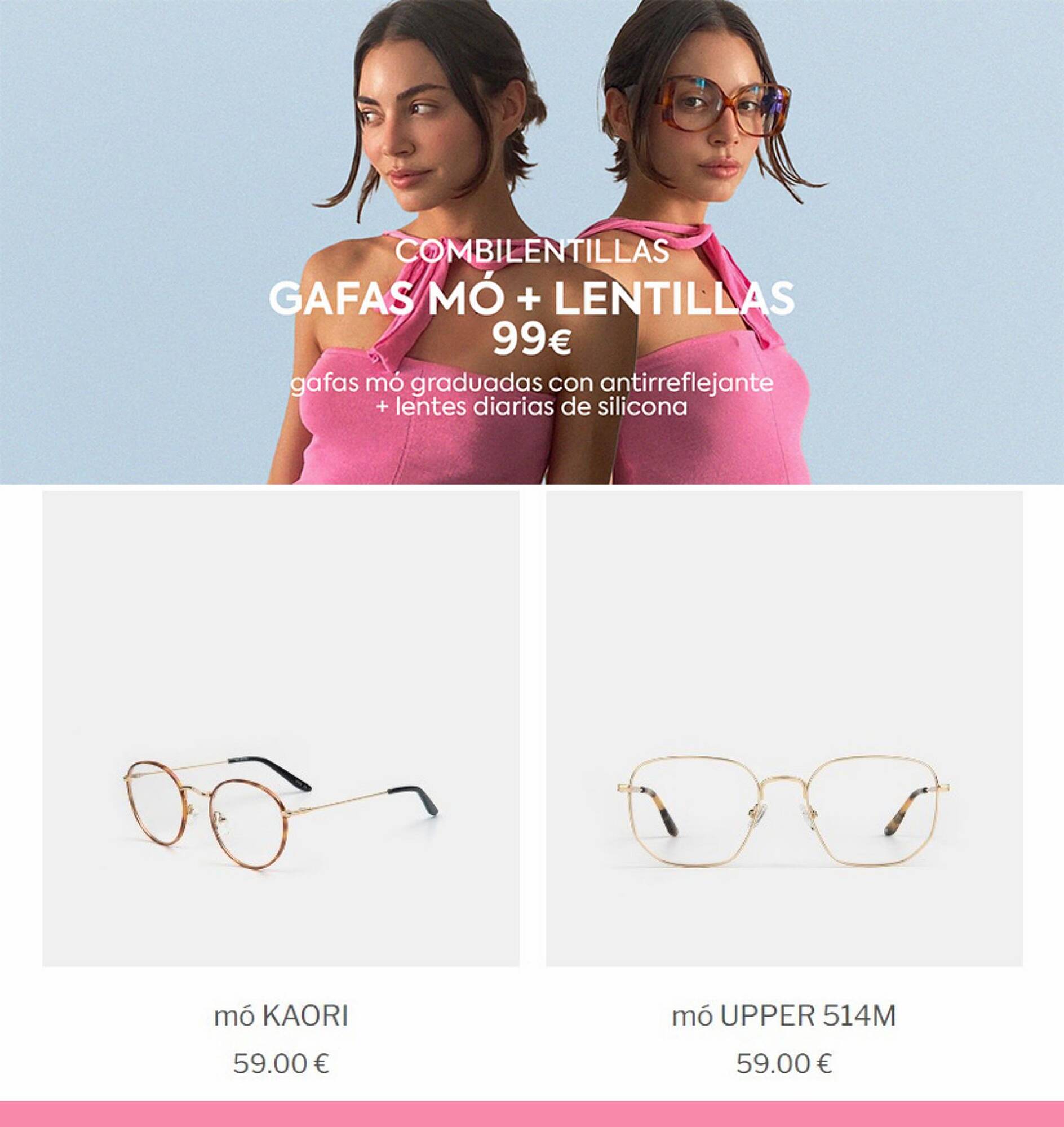Open the GAFAS MÓ + LENTILLAS promotion title

click(x=531, y=298)
